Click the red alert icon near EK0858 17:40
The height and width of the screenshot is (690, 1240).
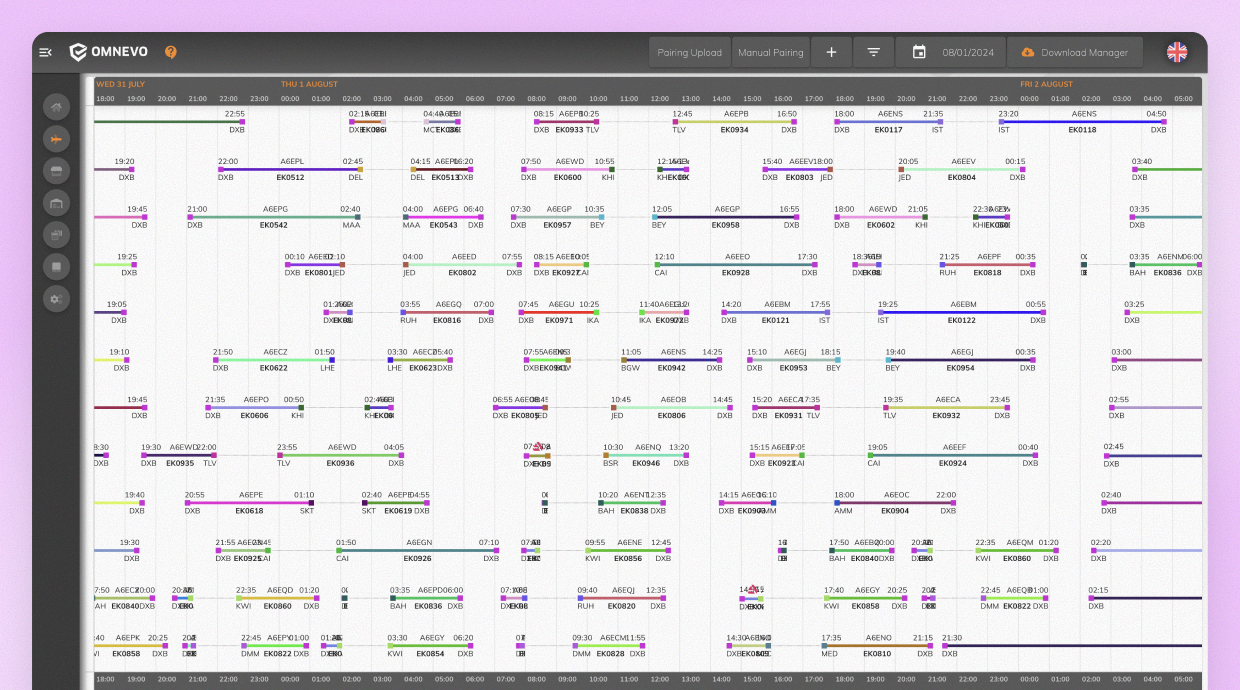[751, 589]
